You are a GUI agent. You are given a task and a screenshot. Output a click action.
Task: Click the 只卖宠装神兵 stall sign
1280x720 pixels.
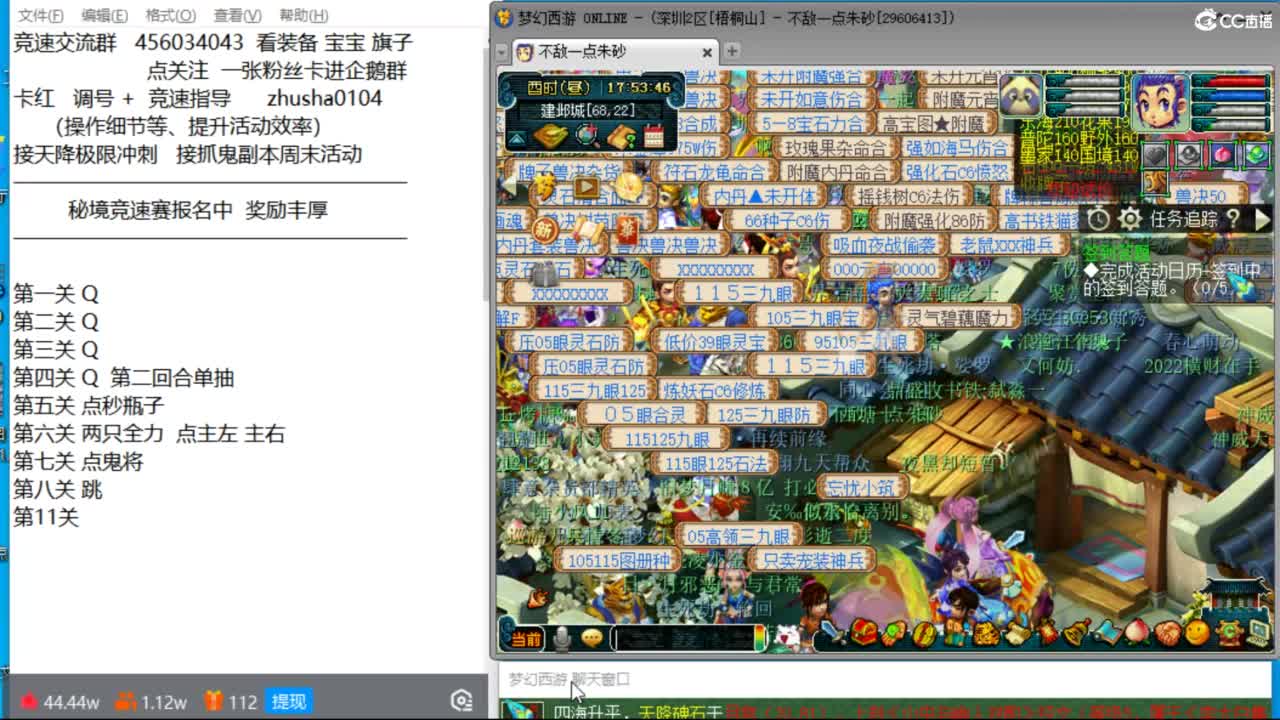(x=812, y=561)
